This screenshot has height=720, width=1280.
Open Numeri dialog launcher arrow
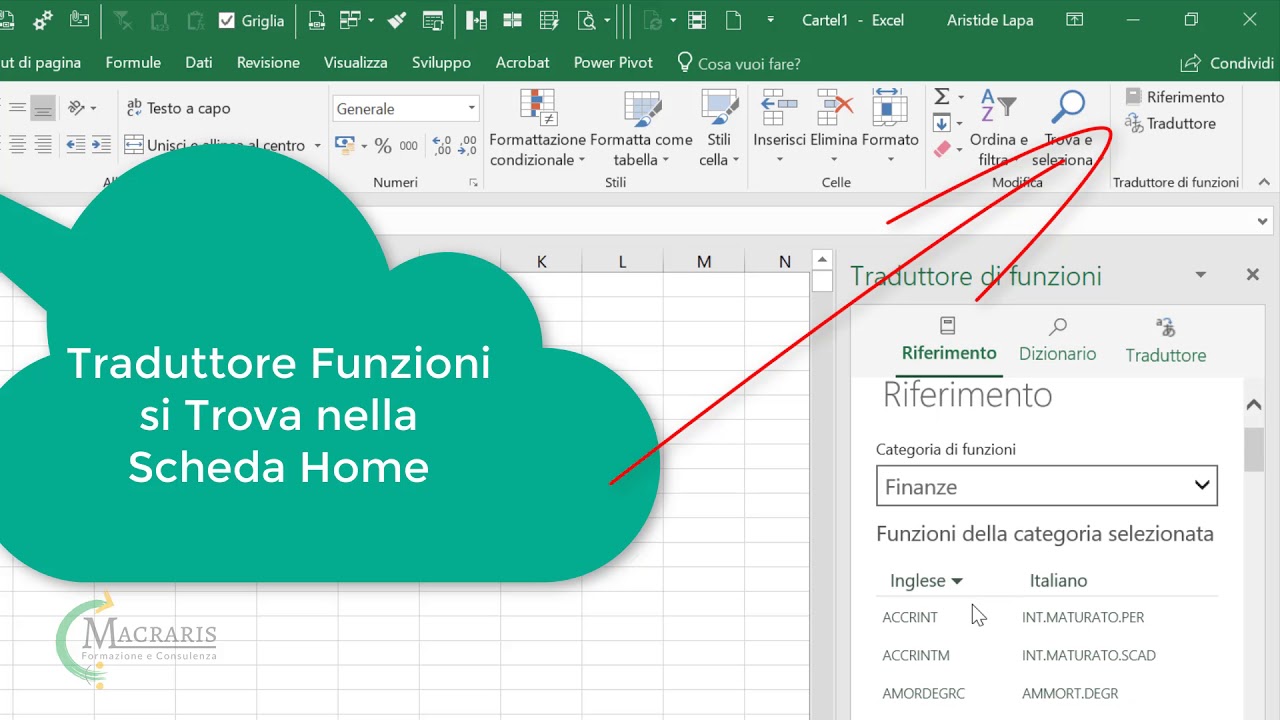[x=473, y=183]
